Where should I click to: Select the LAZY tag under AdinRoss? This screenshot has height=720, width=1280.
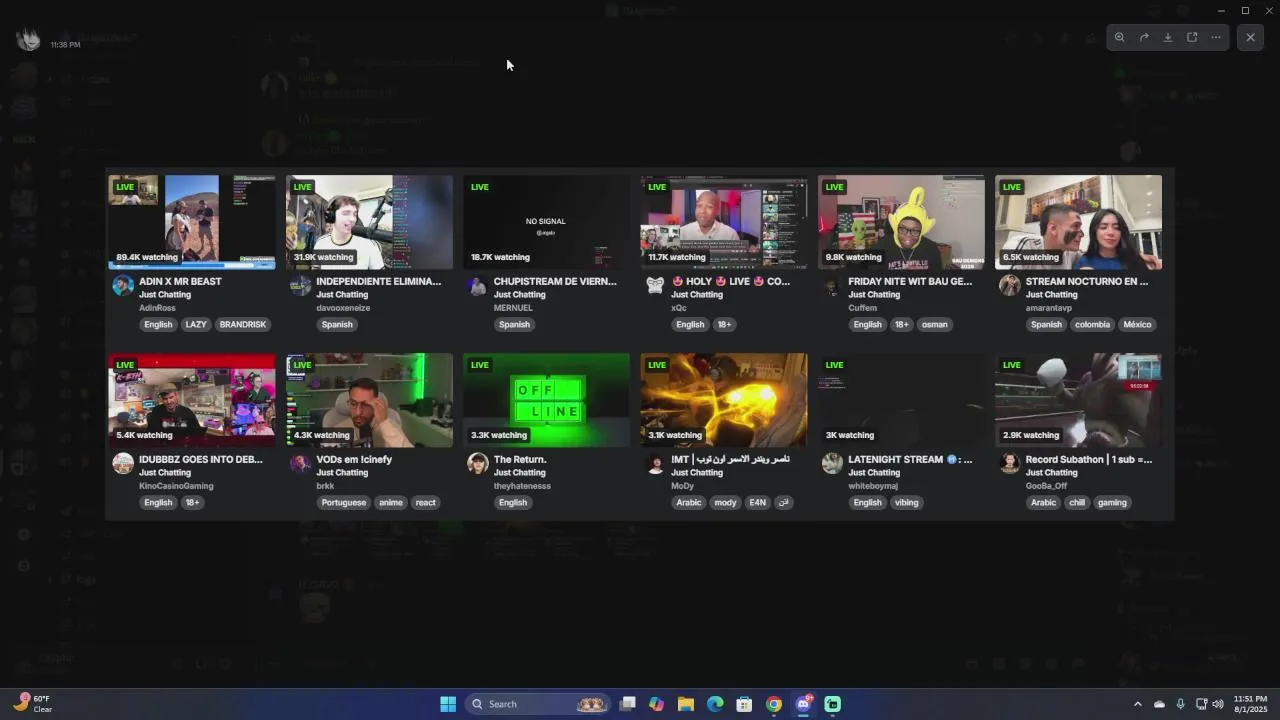coord(196,324)
